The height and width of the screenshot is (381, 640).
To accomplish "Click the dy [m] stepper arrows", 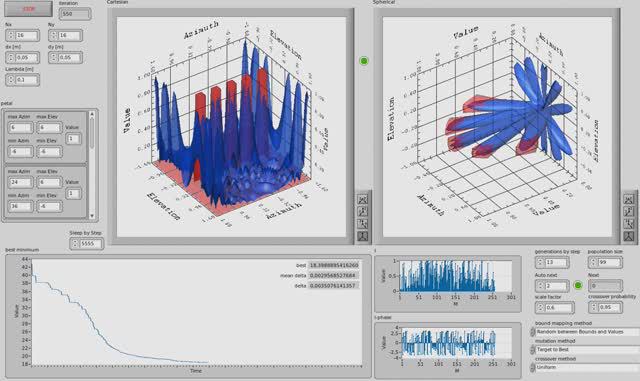I will pos(53,58).
